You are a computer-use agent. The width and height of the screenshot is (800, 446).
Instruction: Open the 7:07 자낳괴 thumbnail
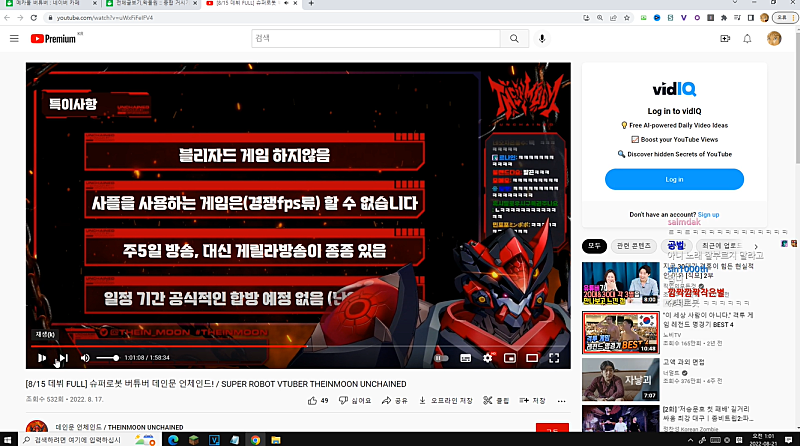(x=620, y=379)
